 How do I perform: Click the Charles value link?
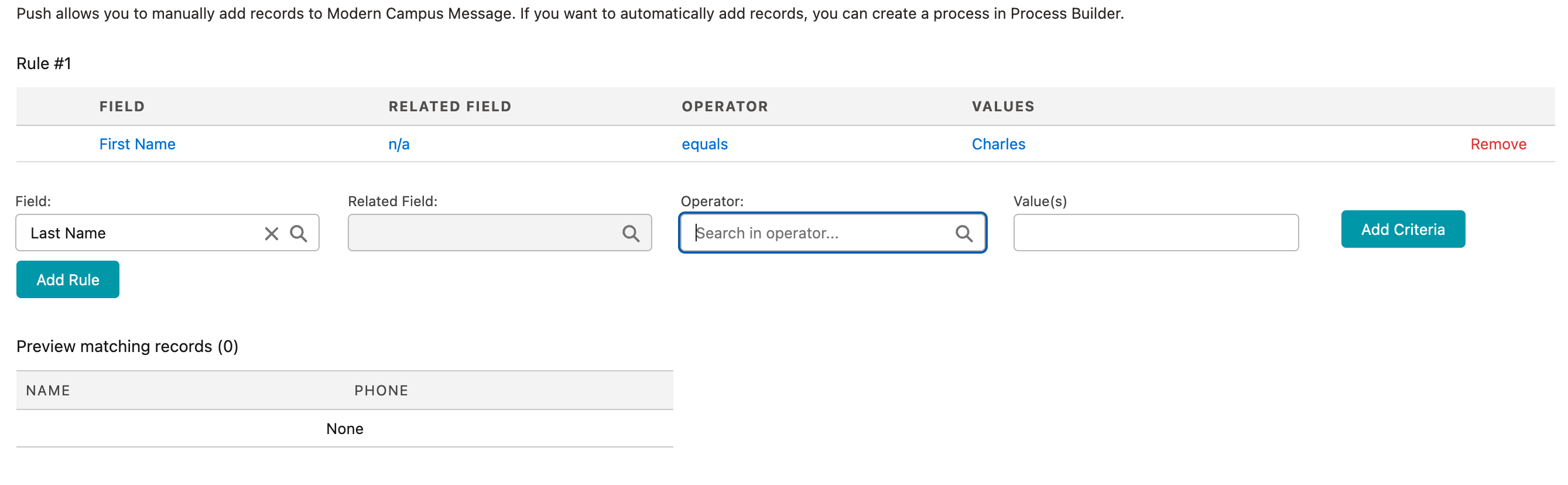998,145
